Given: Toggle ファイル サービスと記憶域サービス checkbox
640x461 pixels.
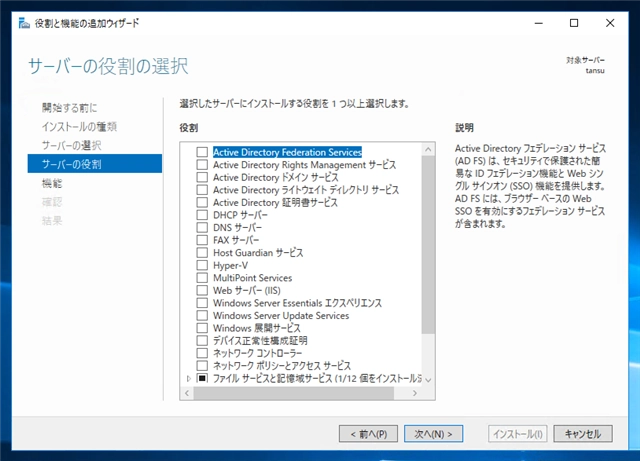Looking at the screenshot, I should pyautogui.click(x=202, y=378).
